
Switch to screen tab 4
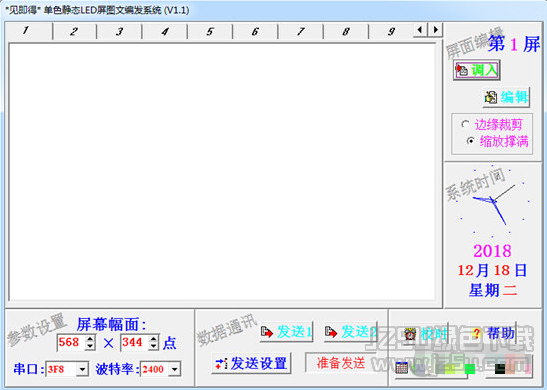(165, 32)
